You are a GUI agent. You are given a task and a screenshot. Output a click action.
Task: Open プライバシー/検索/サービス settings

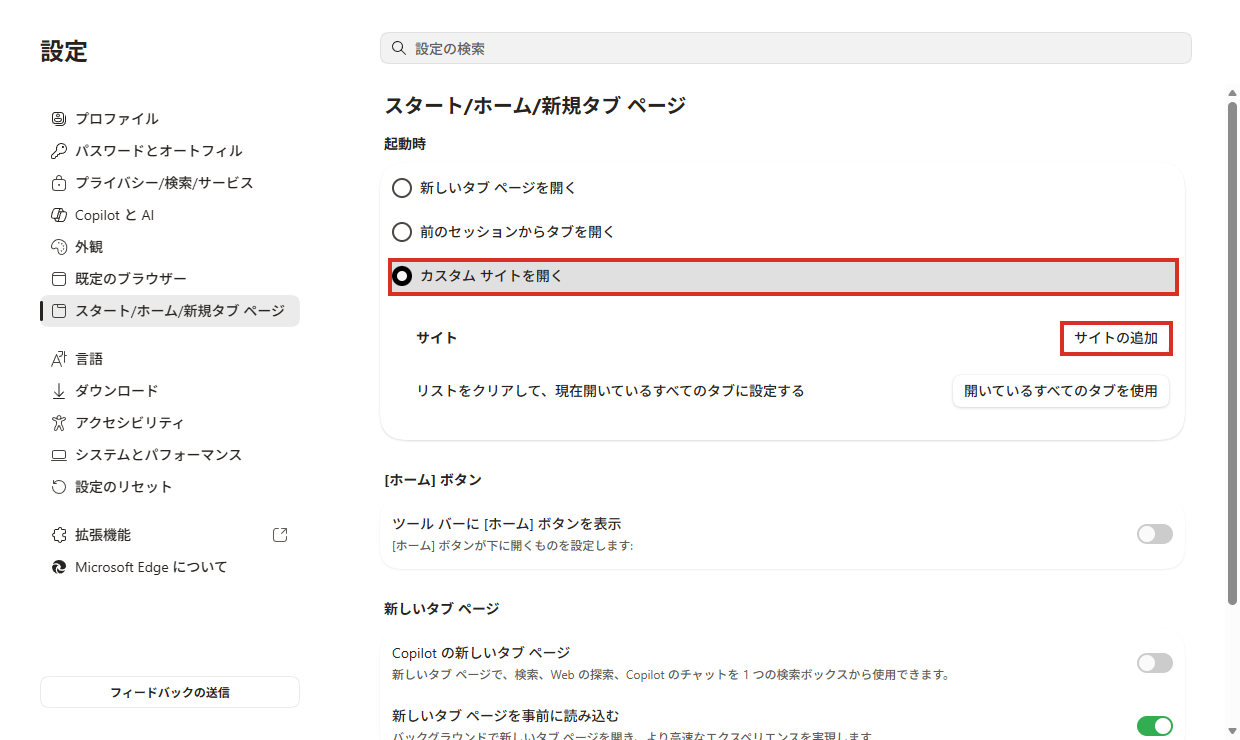[170, 183]
